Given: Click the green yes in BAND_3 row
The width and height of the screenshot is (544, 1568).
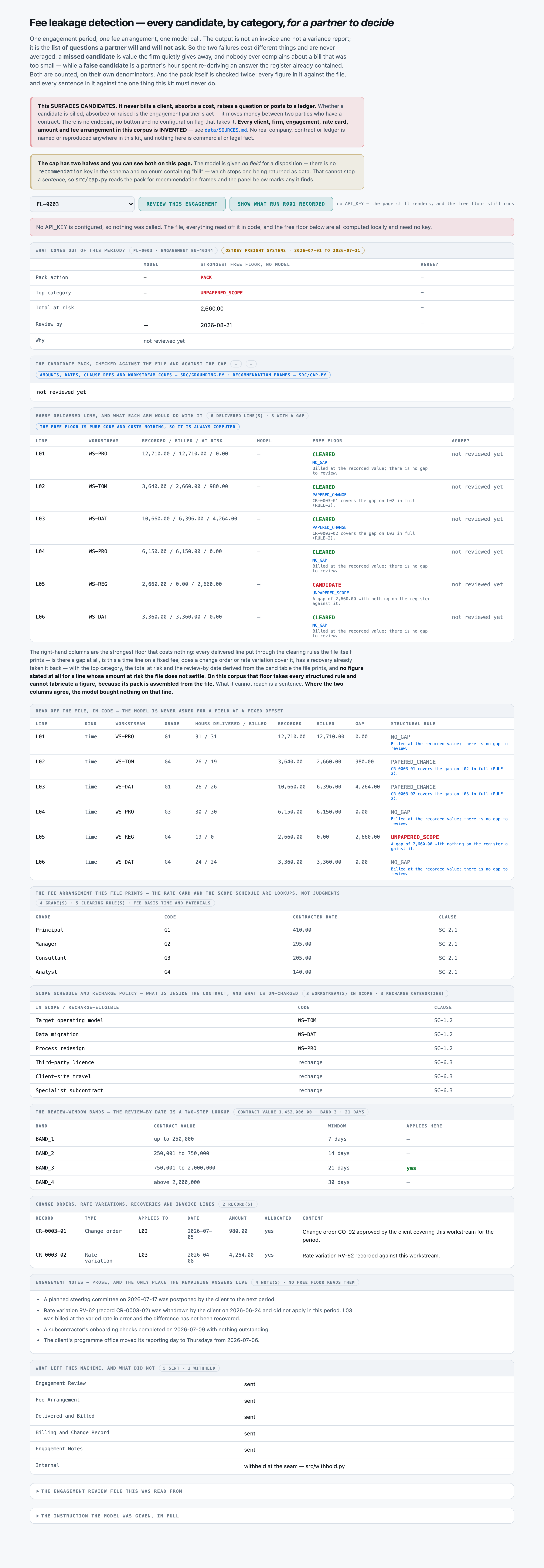Looking at the screenshot, I should click(411, 1168).
